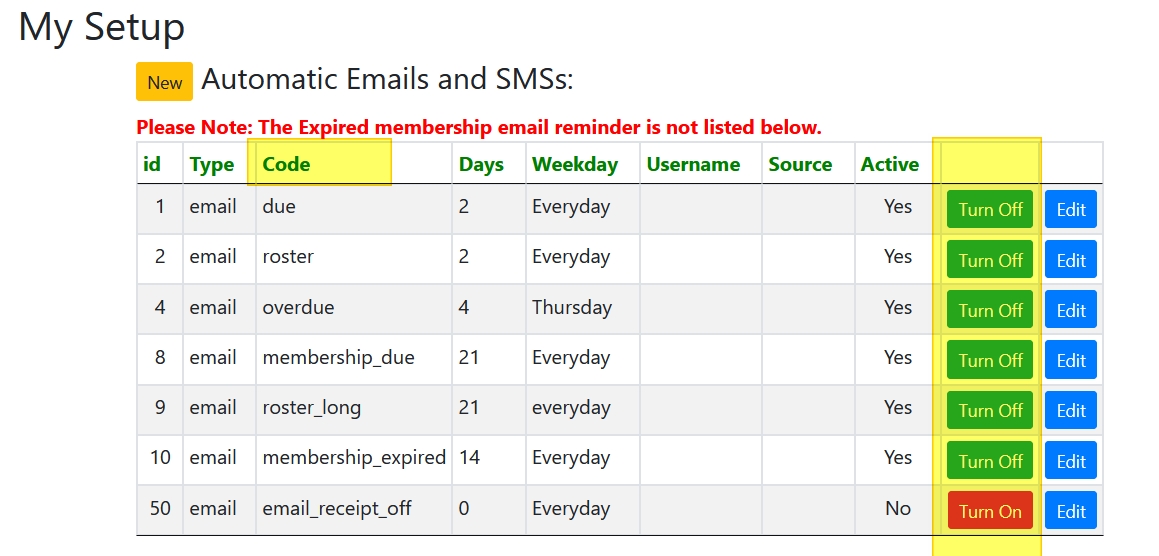This screenshot has width=1159, height=556.
Task: Edit the membership_expired email row
Action: [x=1070, y=461]
